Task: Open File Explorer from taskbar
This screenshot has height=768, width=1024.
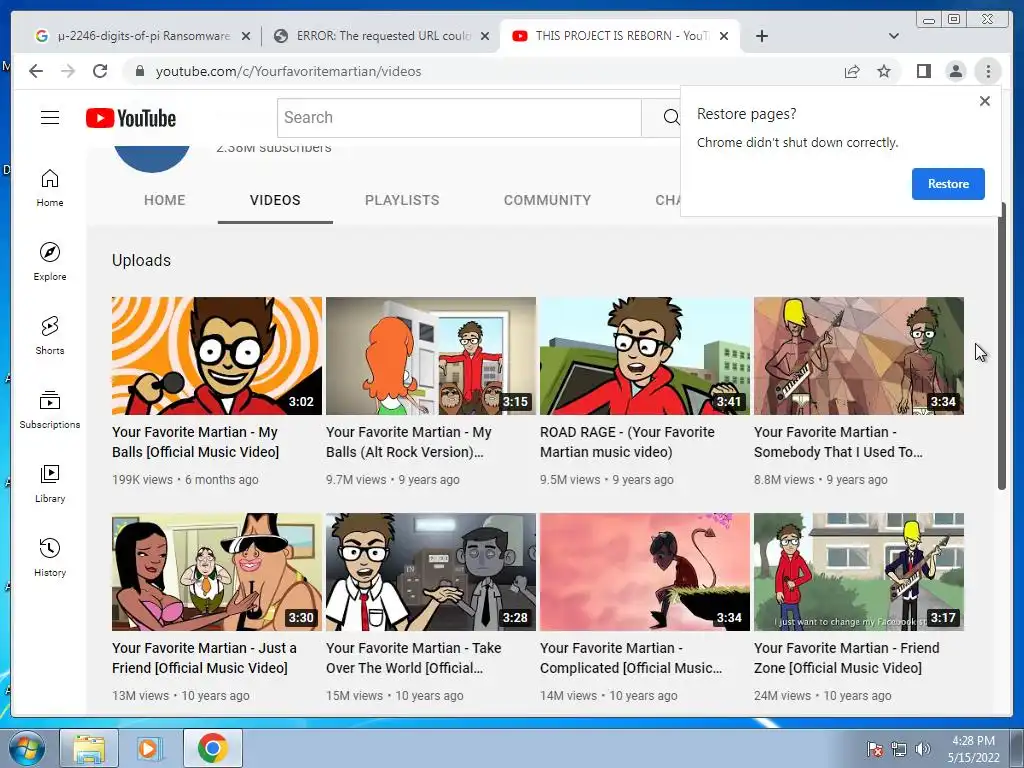Action: [x=89, y=748]
